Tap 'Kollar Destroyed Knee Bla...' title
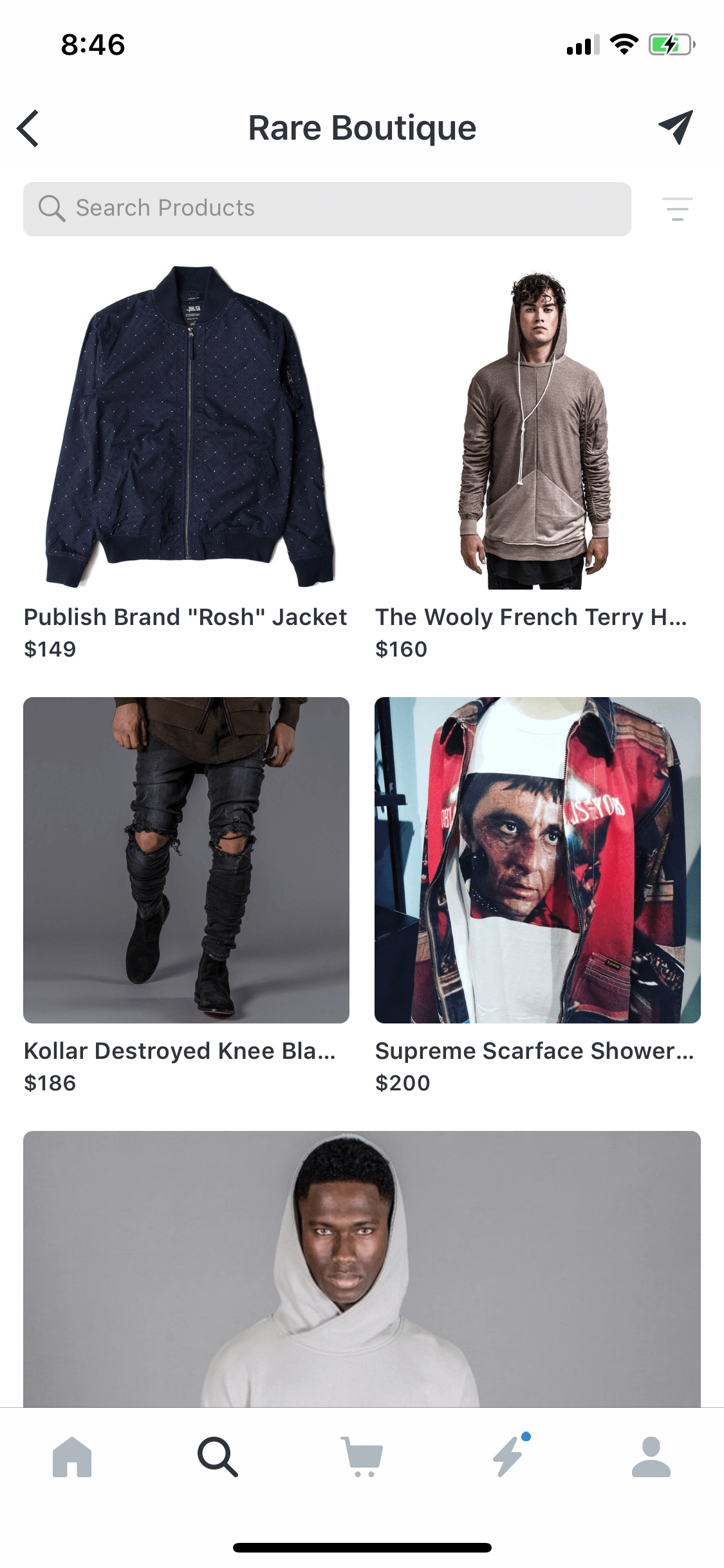This screenshot has height=1568, width=724. click(x=180, y=1051)
